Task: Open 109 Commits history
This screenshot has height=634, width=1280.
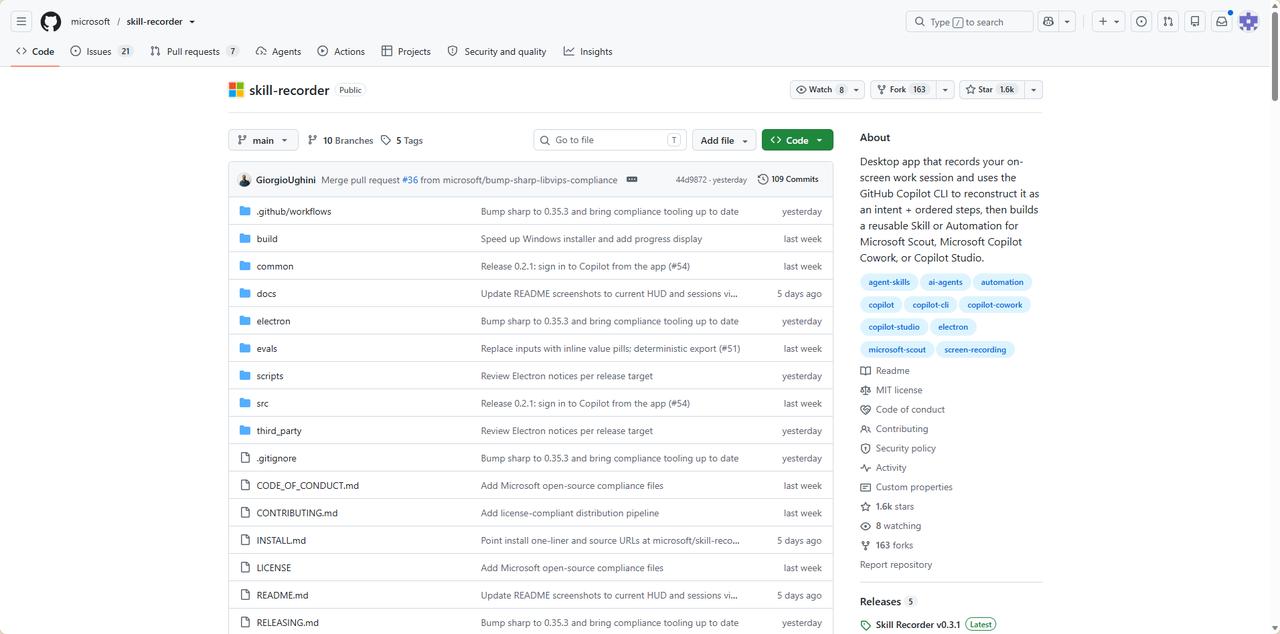Action: pos(788,179)
